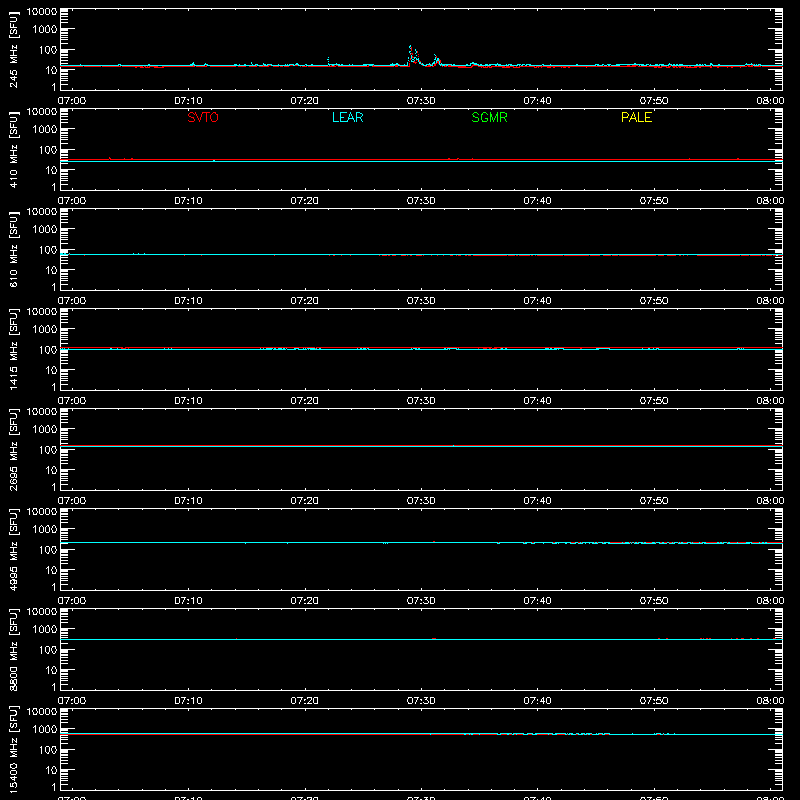Screen dimensions: 800x800
Task: Click the 07:50 time label under the 610 MHz plot
Action: [654, 301]
